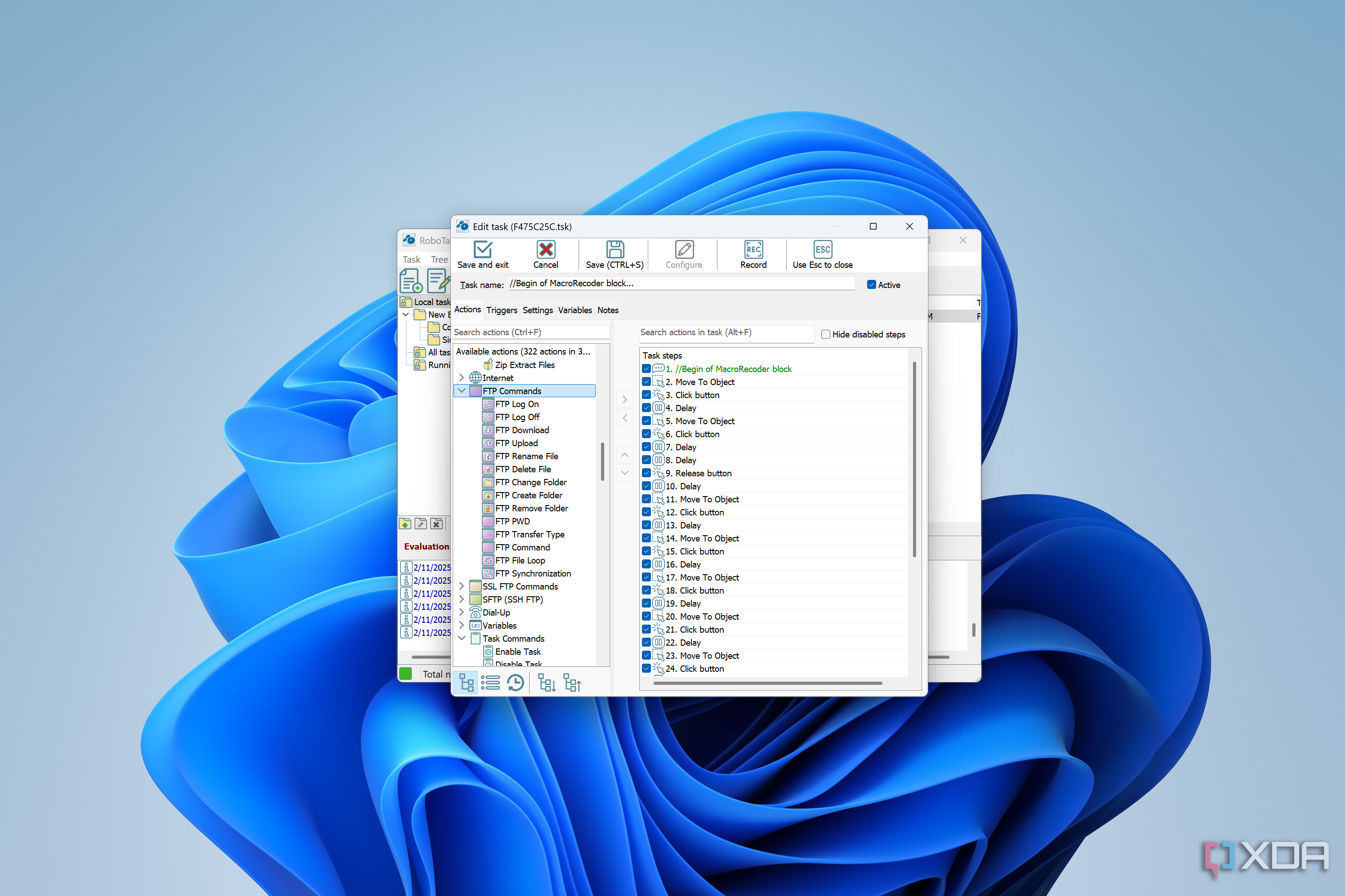
Task: Uncheck step 9 Release button checkbox
Action: point(646,473)
